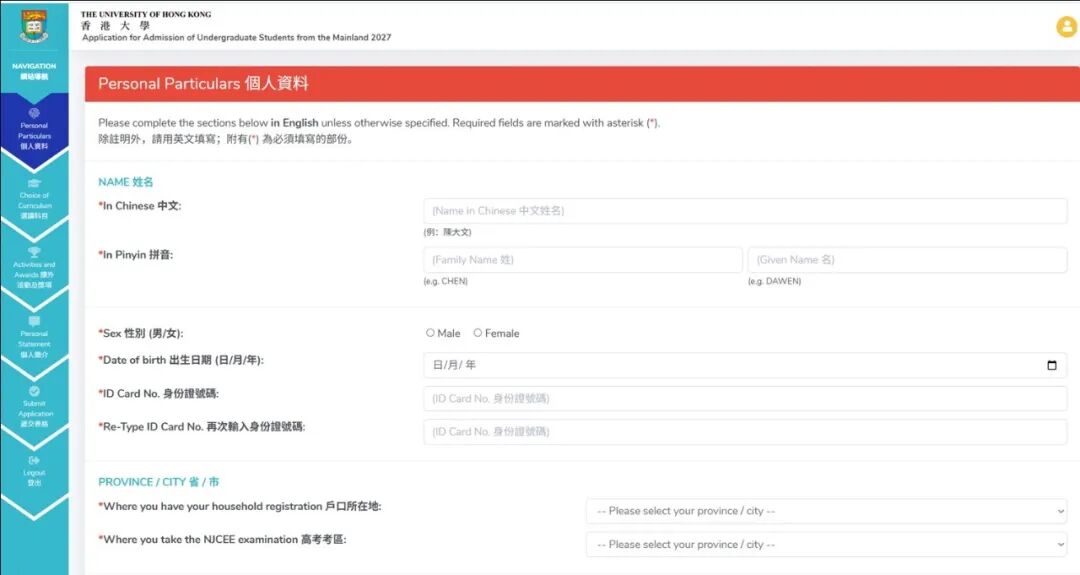Click the Personal Particulars sidebar icon

[34, 113]
